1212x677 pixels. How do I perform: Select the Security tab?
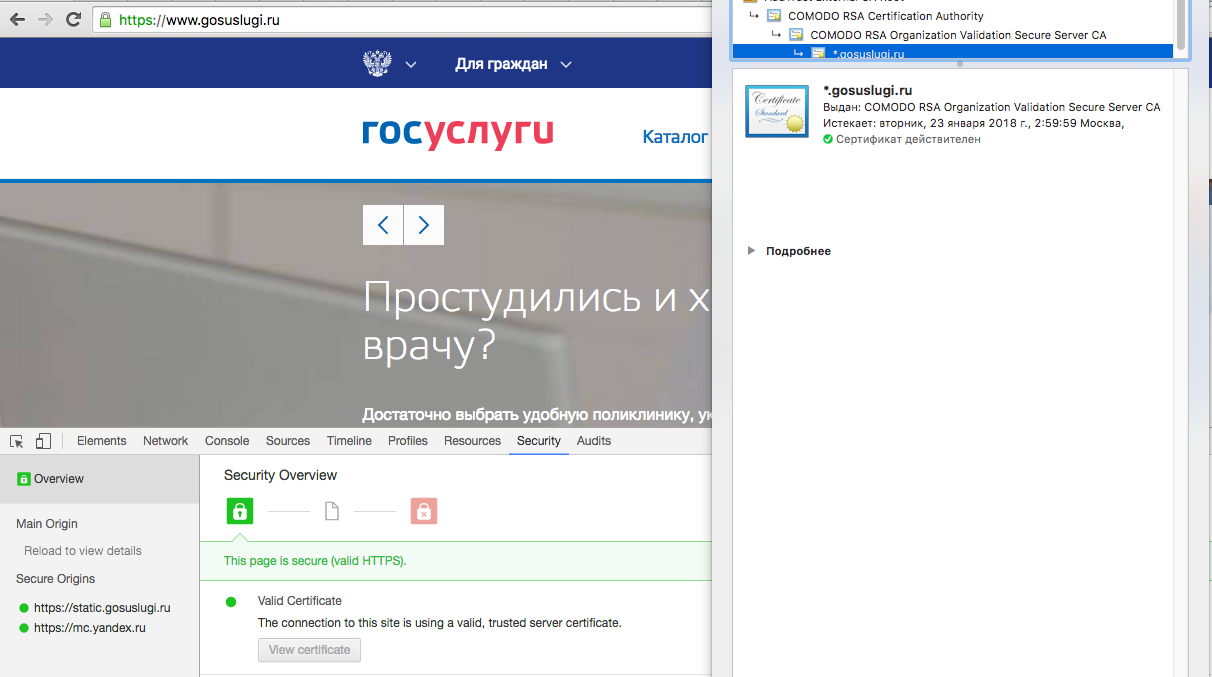point(539,441)
